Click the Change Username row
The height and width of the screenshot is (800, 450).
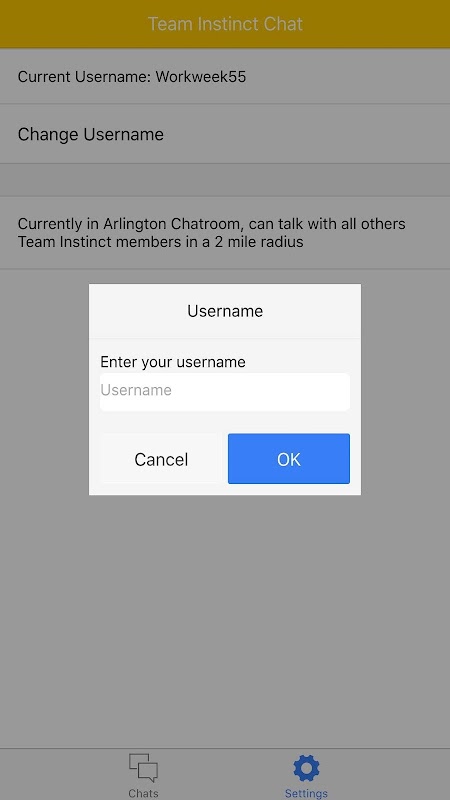tap(225, 134)
